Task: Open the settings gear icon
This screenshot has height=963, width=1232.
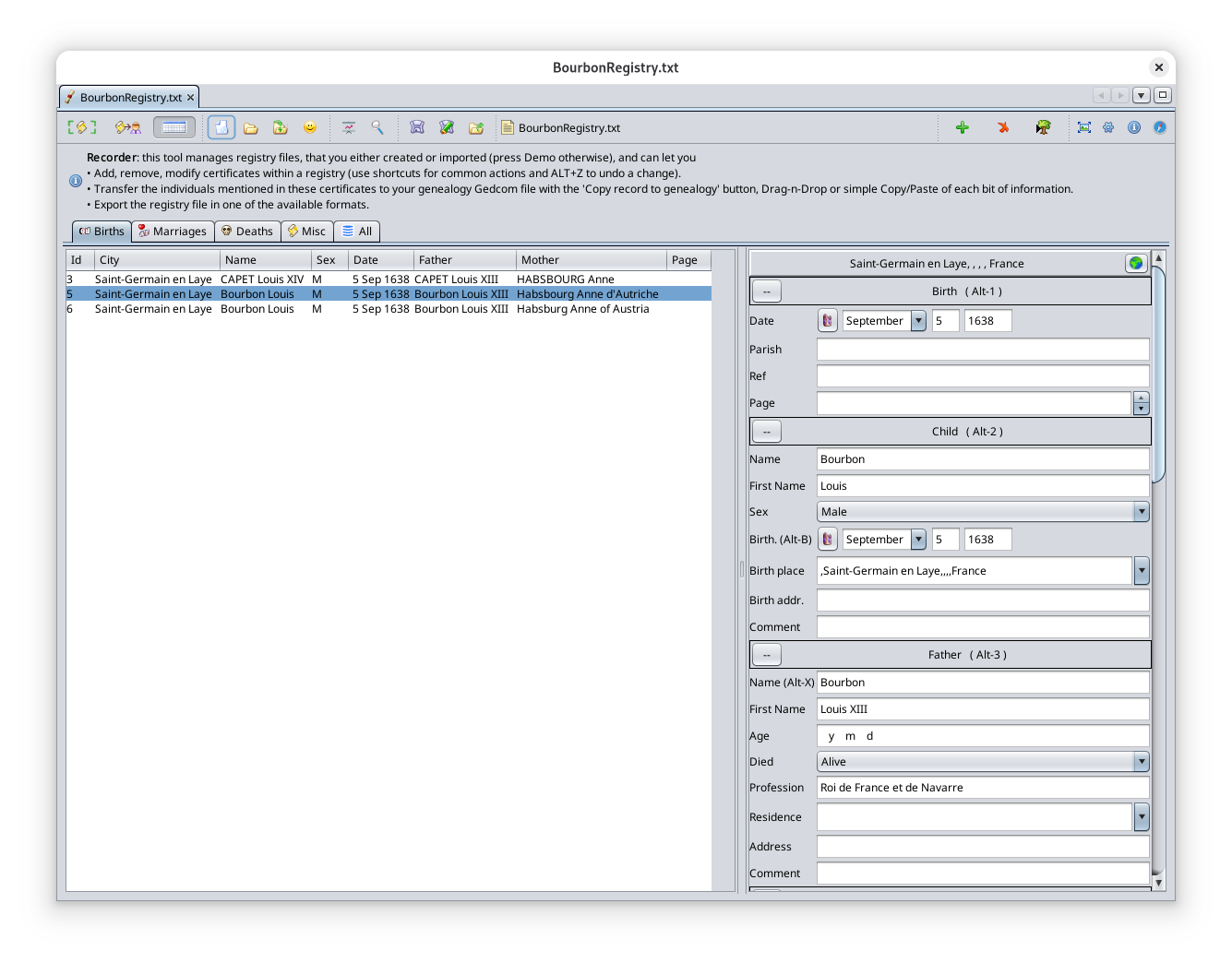Action: [1108, 127]
